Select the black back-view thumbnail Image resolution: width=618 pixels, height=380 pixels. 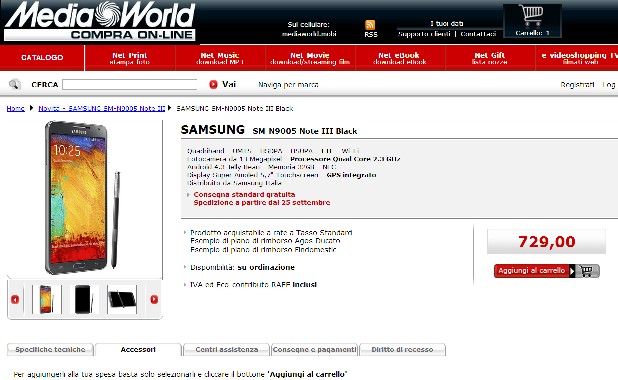point(84,300)
